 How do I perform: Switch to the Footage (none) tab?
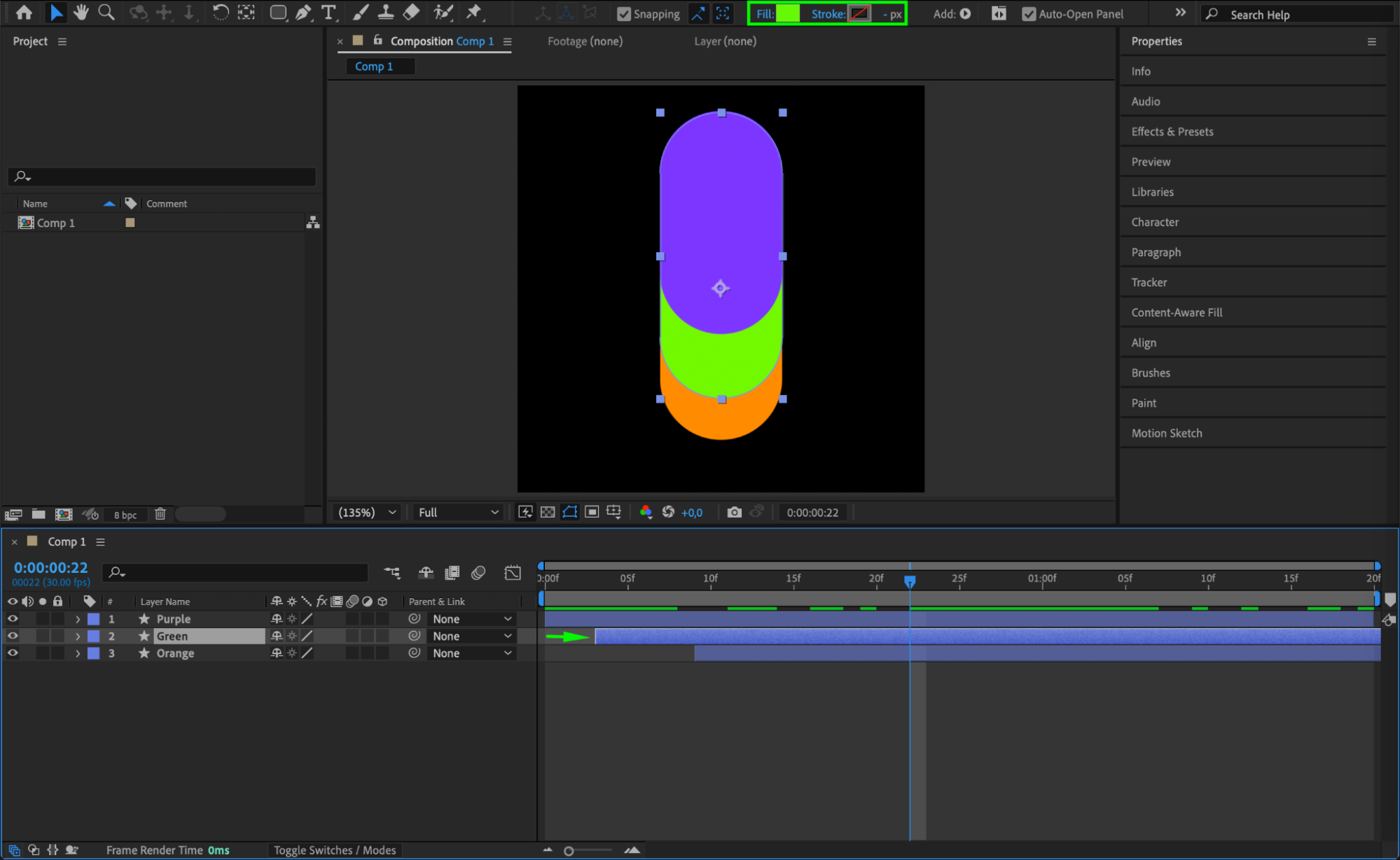coord(585,41)
